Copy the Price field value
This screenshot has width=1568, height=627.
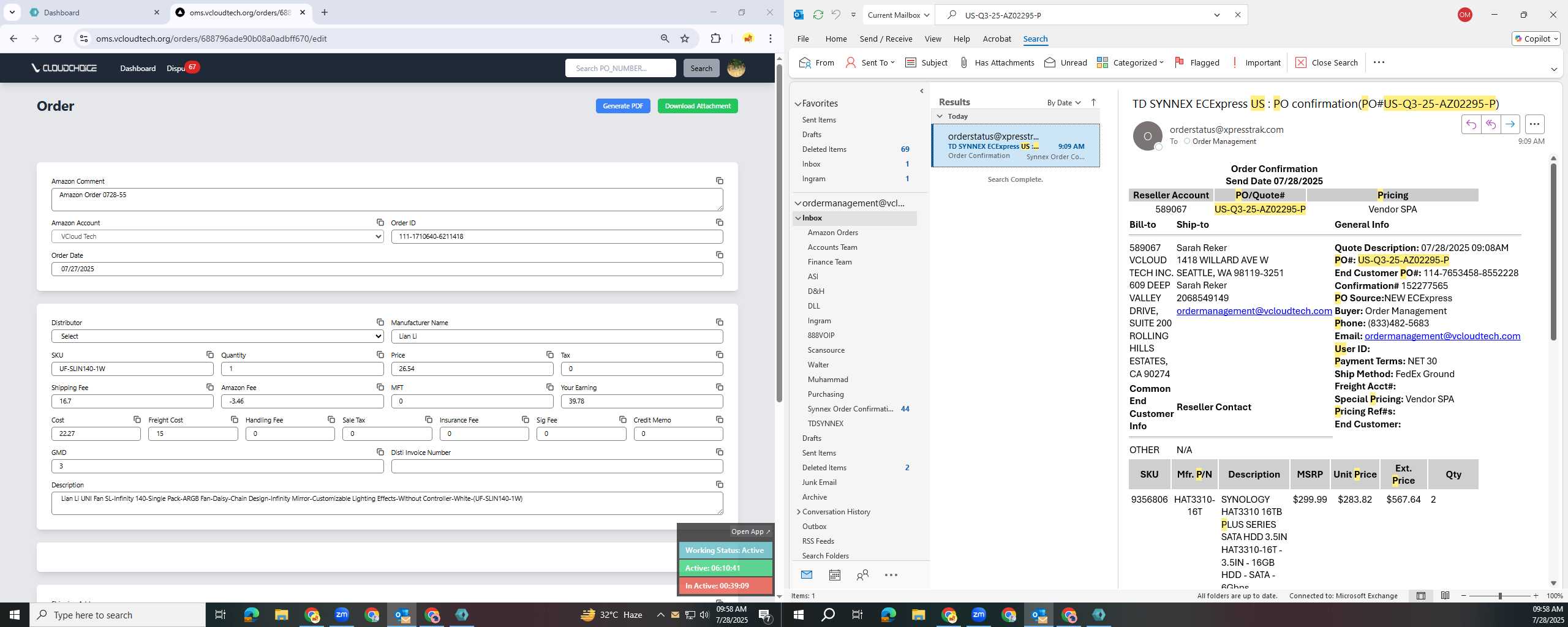tap(550, 355)
